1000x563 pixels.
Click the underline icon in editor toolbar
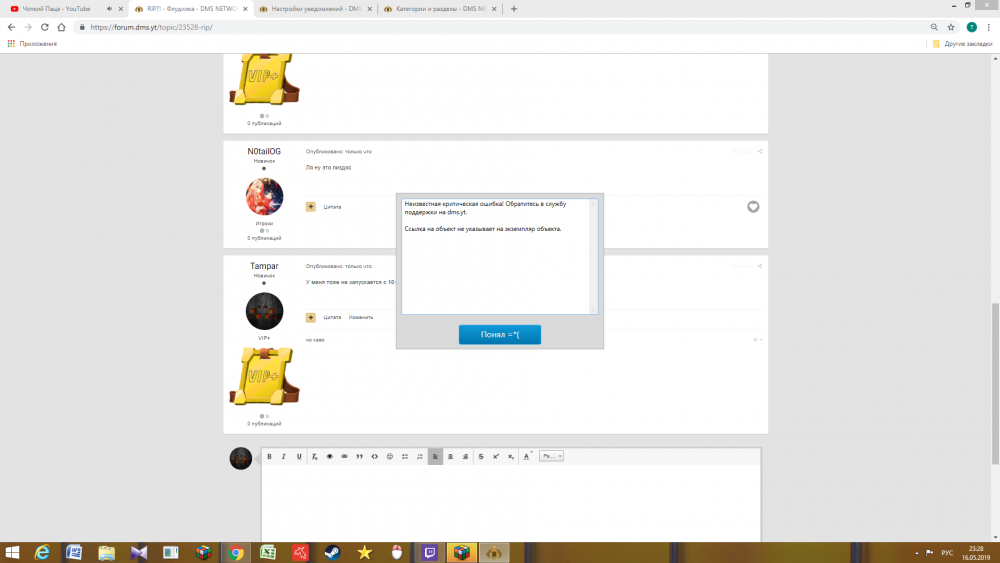(x=299, y=456)
